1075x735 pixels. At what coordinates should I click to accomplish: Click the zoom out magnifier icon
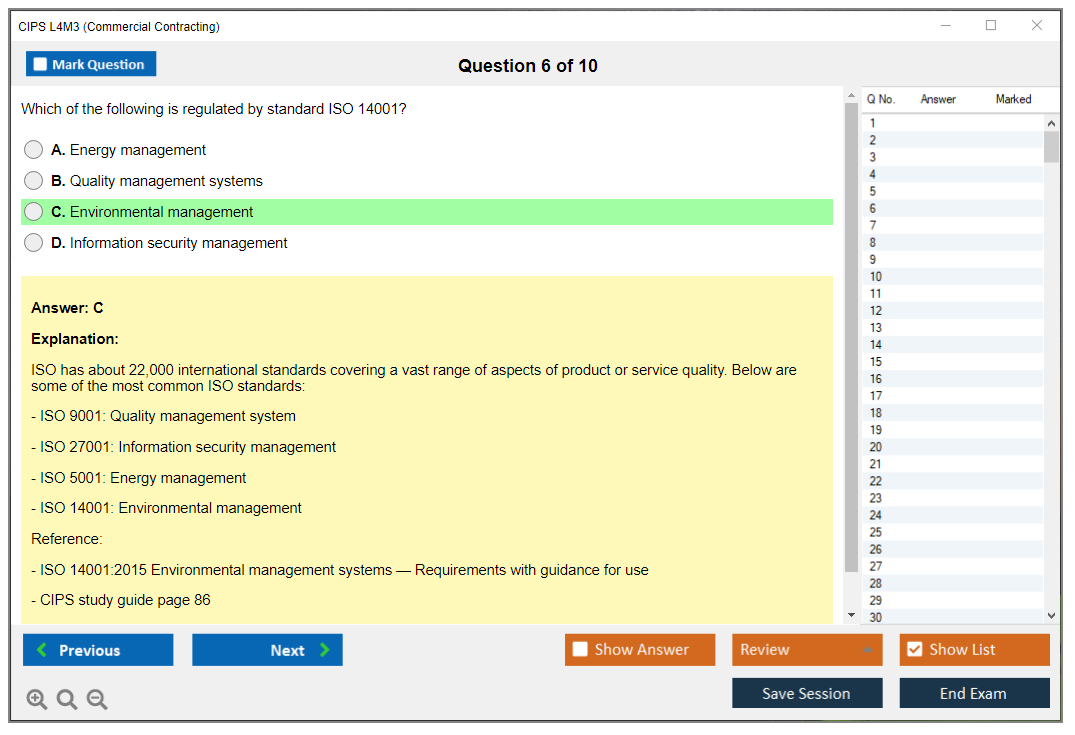coord(97,700)
